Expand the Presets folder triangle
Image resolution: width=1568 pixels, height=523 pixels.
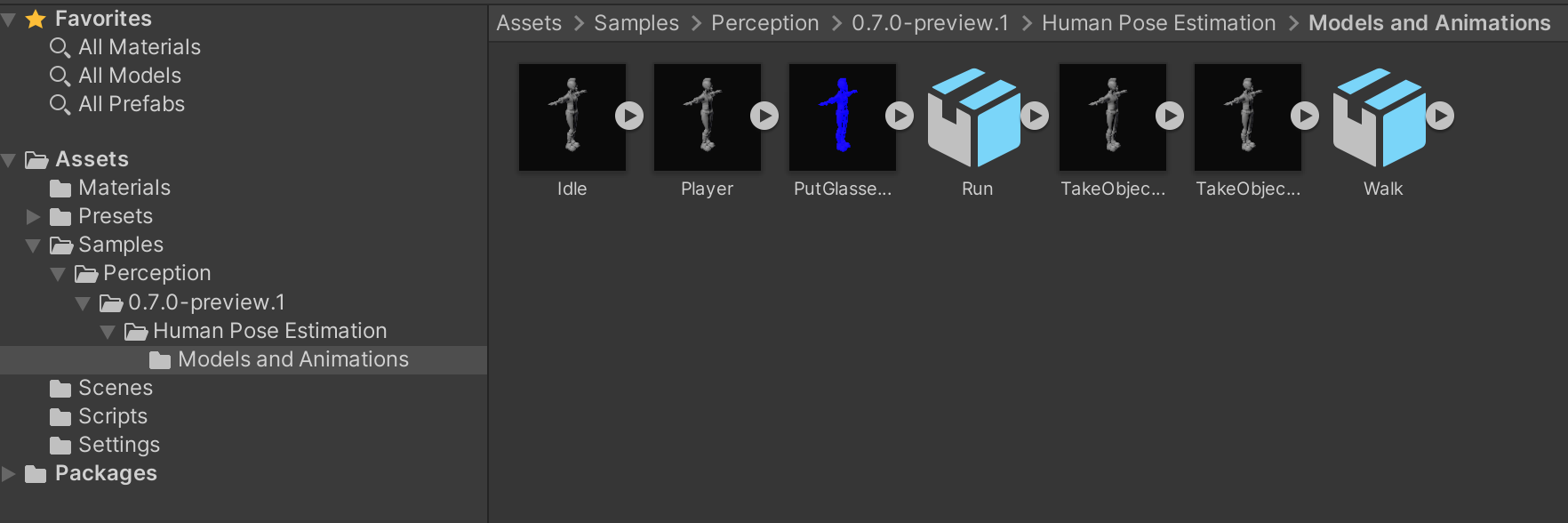point(34,217)
